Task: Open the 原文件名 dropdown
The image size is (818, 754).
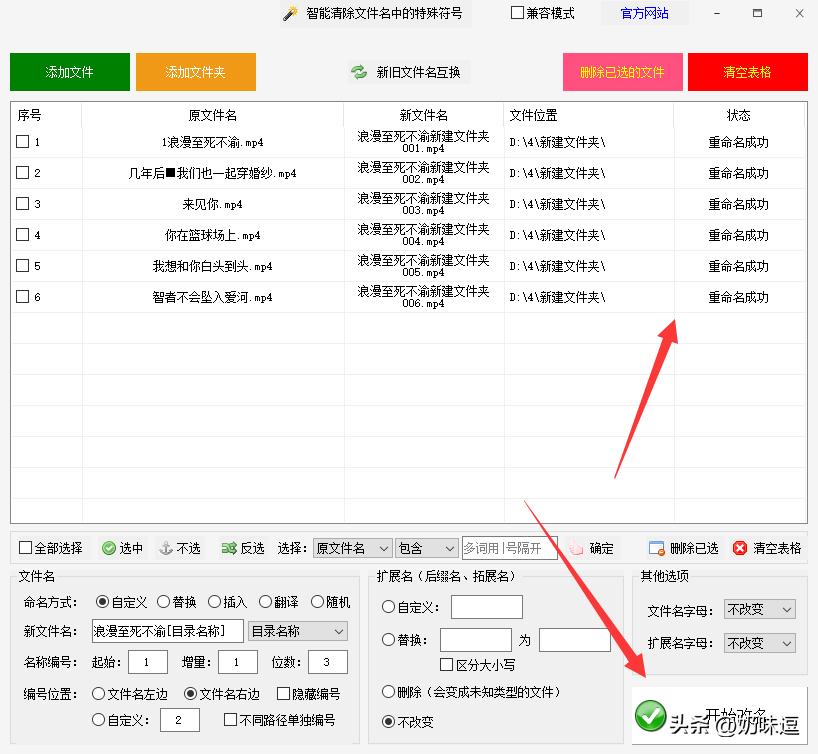Action: coord(349,547)
